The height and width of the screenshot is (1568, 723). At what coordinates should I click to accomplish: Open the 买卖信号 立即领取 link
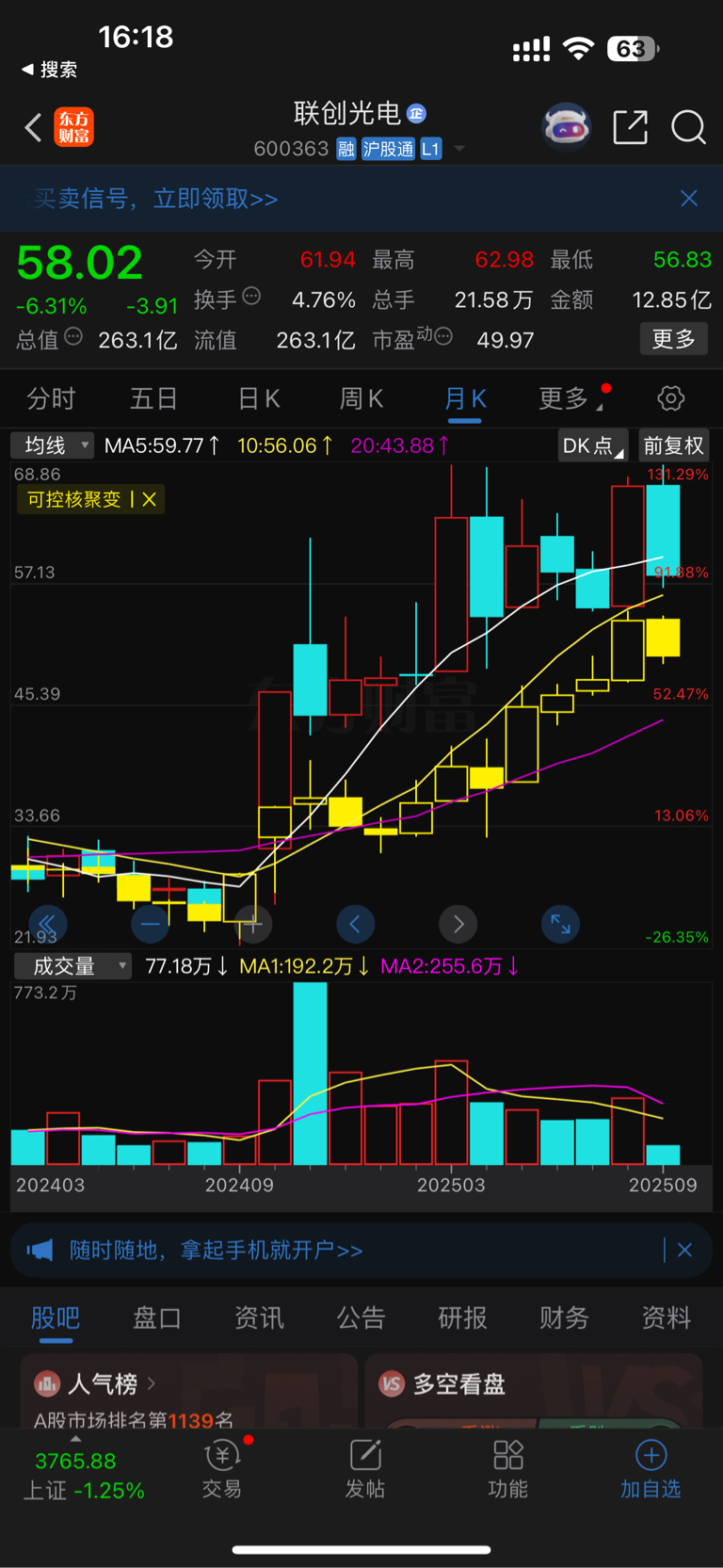tap(156, 198)
